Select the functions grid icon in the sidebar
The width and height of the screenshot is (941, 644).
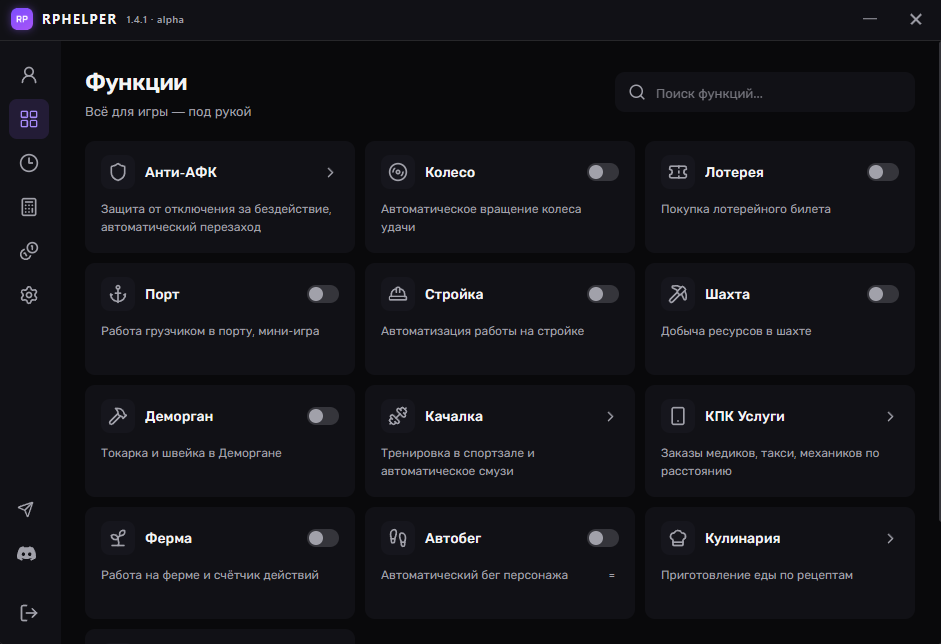tap(29, 119)
